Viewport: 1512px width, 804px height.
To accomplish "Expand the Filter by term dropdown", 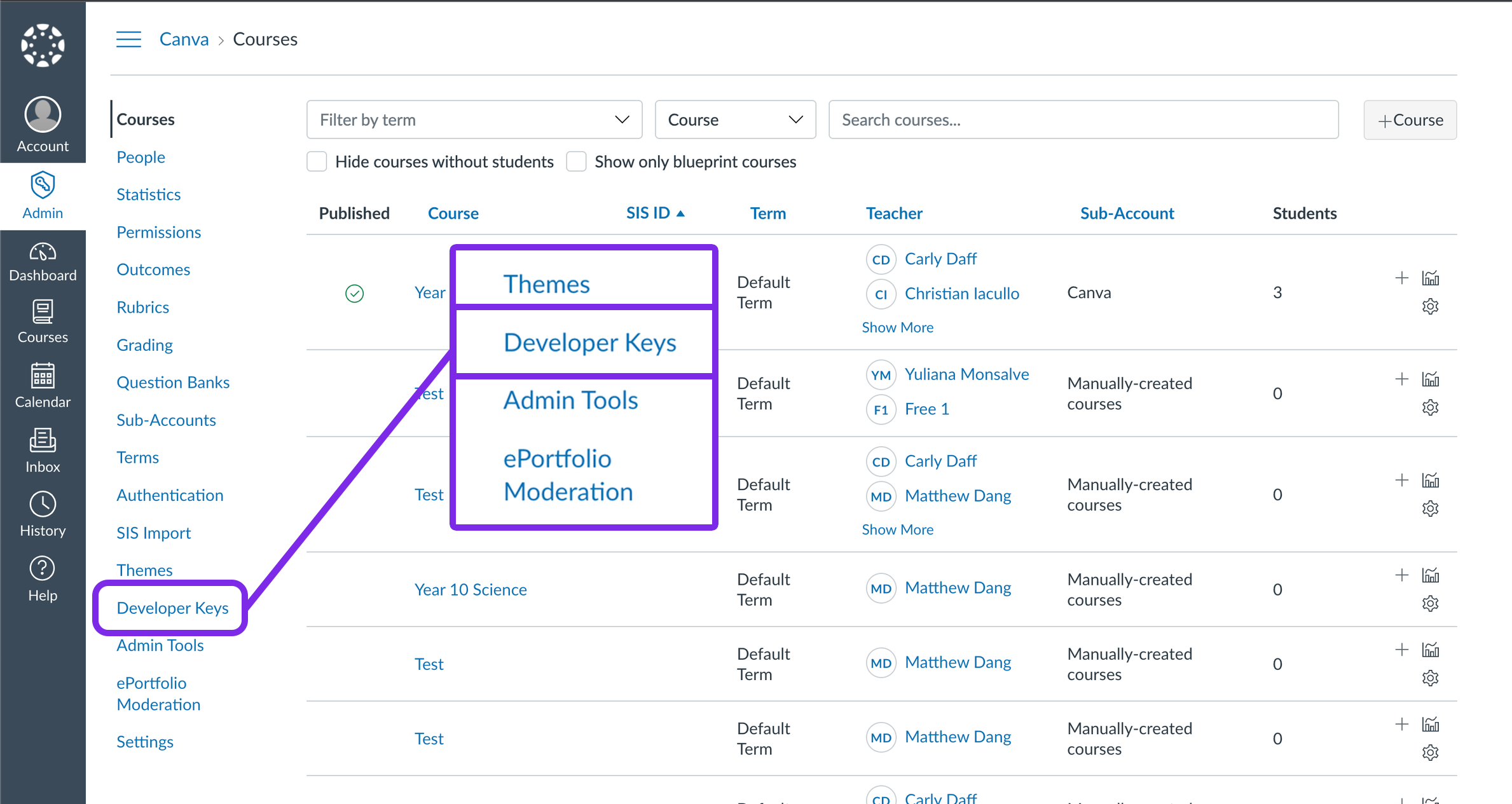I will click(x=474, y=119).
